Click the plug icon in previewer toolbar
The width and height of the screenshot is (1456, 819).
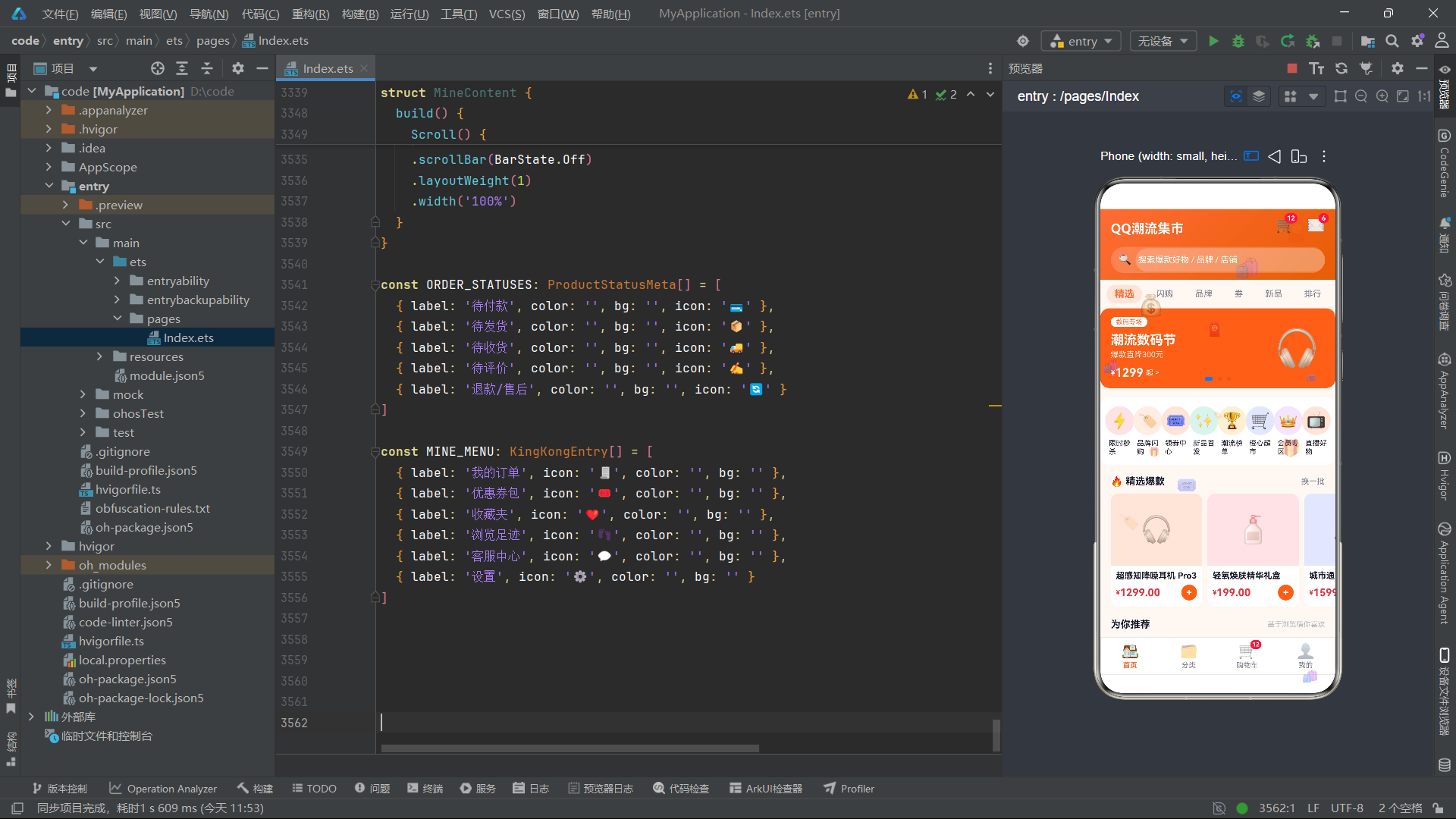pos(1367,68)
